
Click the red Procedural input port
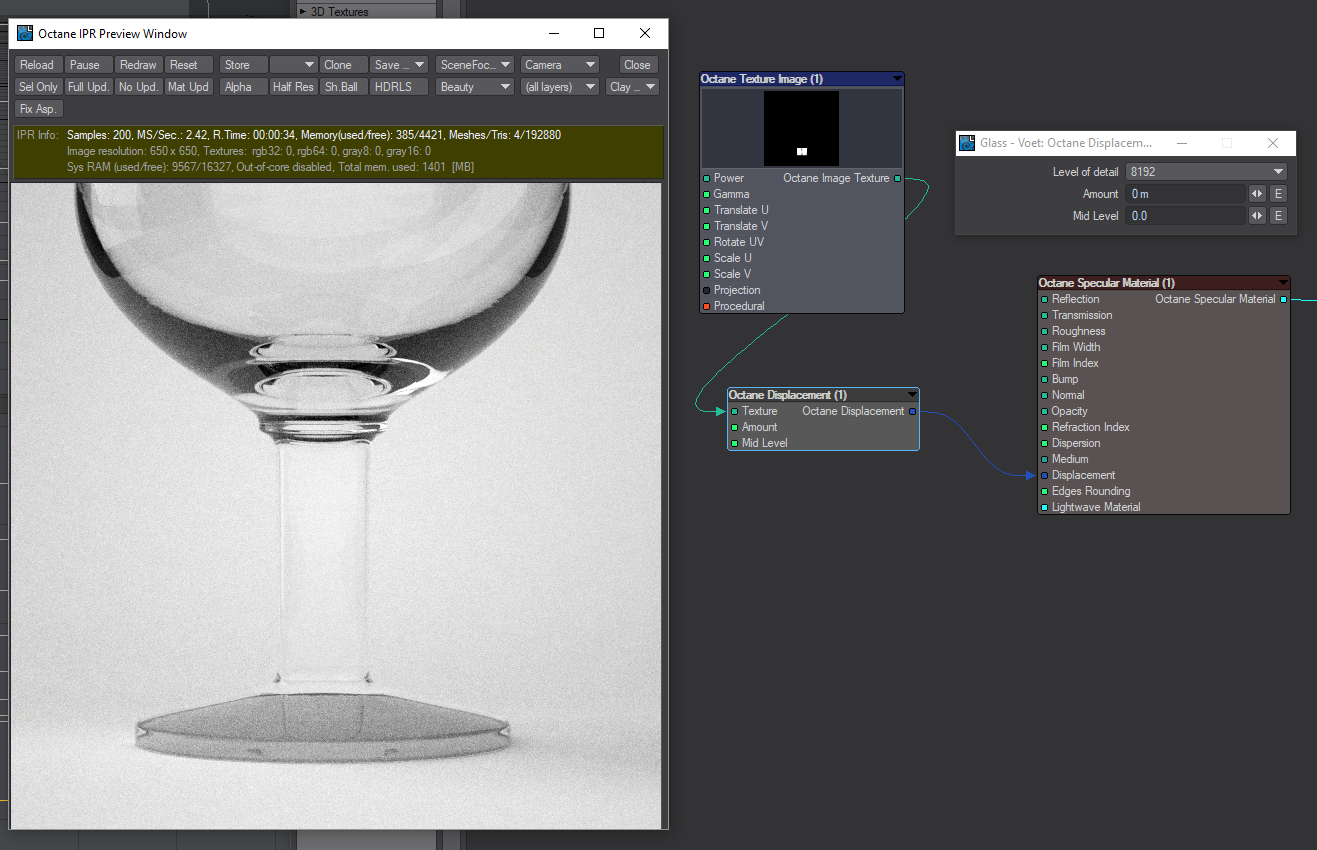(x=706, y=307)
